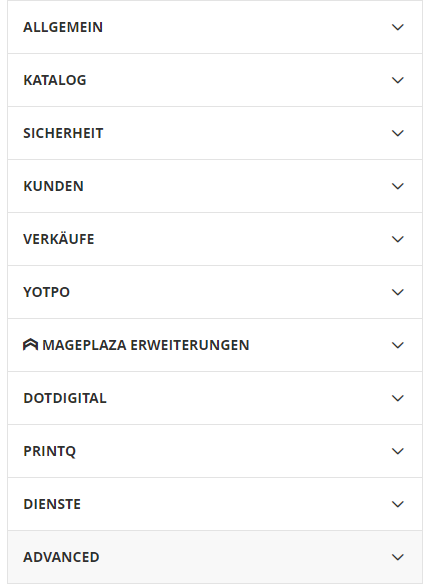The height and width of the screenshot is (585, 423).
Task: Open the VERKÄUFE settings group
Action: tap(59, 239)
